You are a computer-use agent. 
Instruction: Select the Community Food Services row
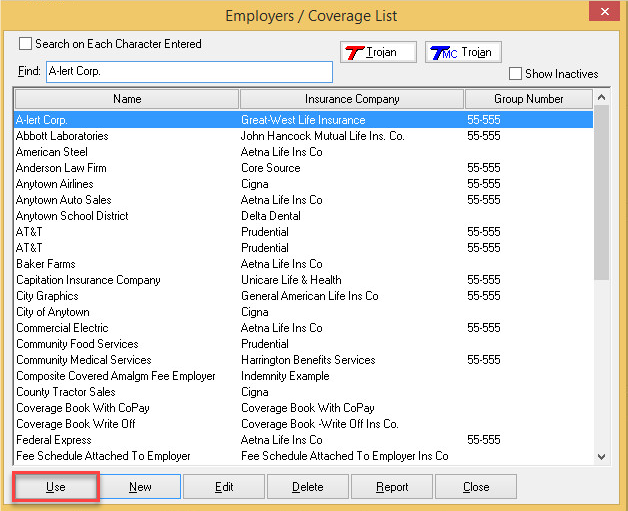click(x=304, y=344)
